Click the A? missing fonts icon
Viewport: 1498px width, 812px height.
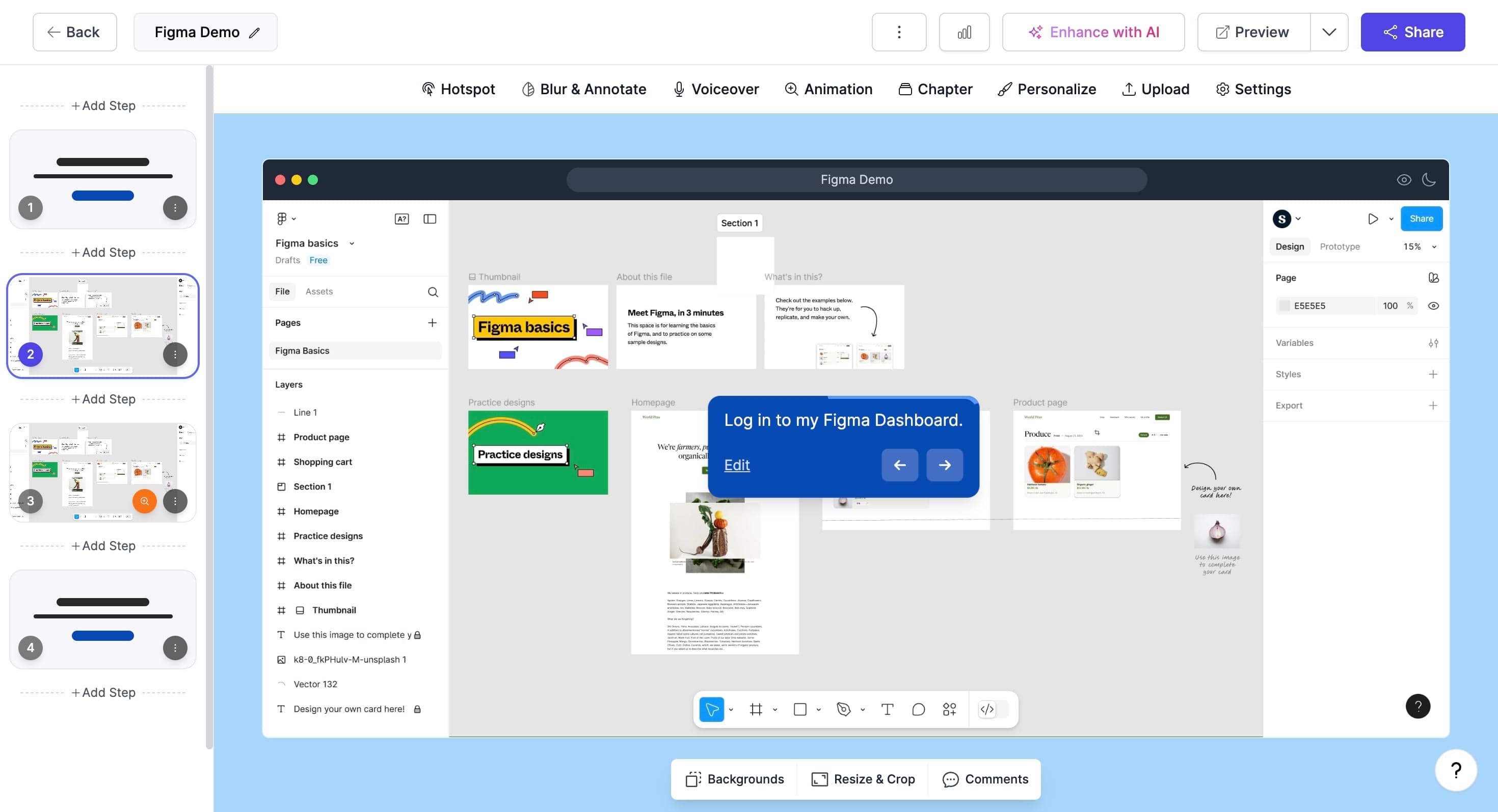pyautogui.click(x=402, y=219)
